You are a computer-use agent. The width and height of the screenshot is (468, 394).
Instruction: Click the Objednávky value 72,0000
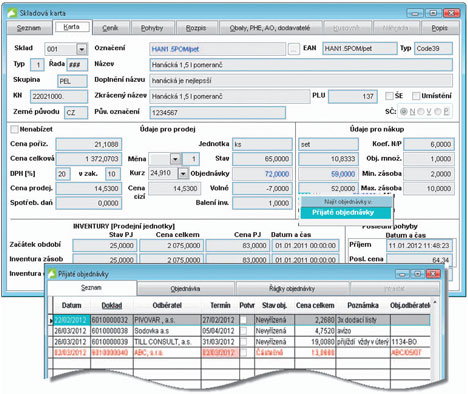(x=262, y=174)
